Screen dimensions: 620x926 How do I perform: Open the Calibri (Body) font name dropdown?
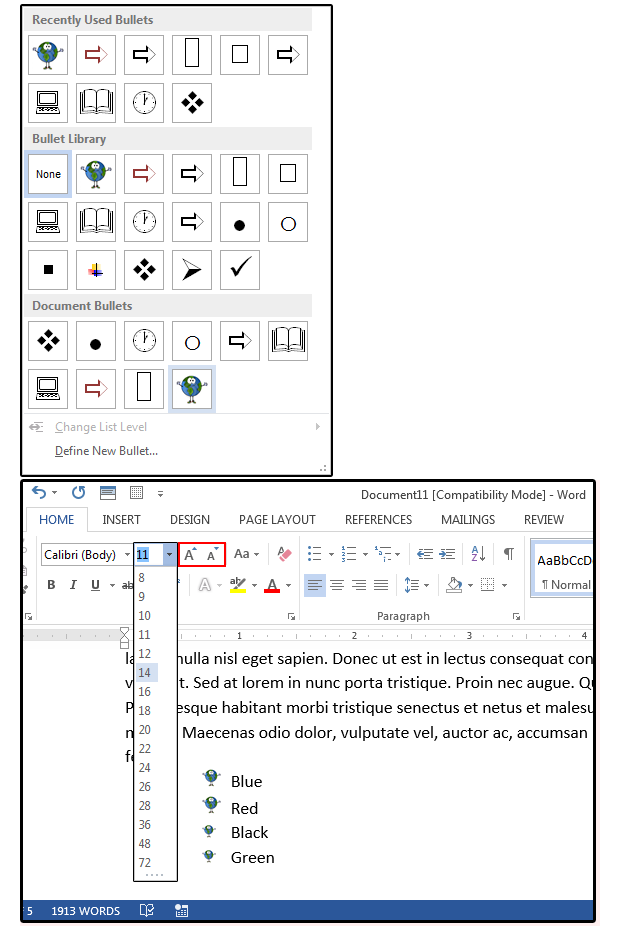click(x=128, y=555)
